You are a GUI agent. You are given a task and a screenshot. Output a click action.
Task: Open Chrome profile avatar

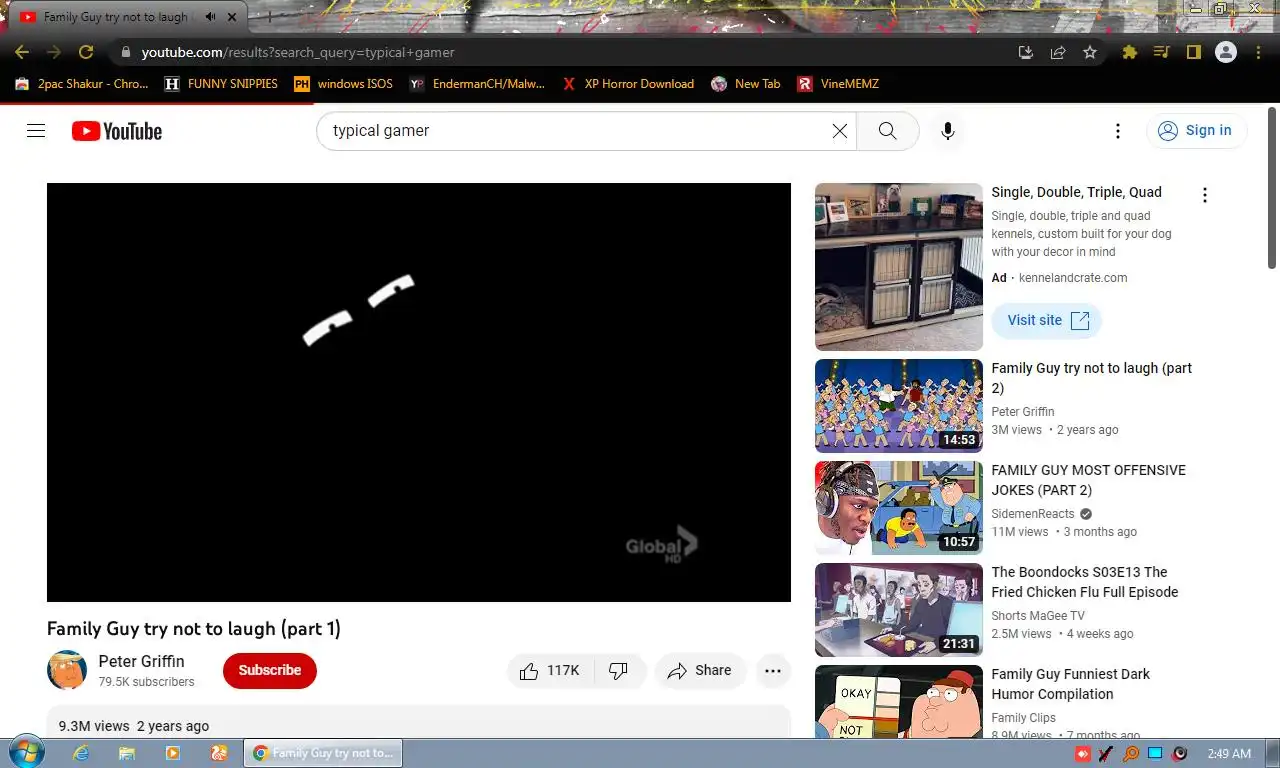1226,52
